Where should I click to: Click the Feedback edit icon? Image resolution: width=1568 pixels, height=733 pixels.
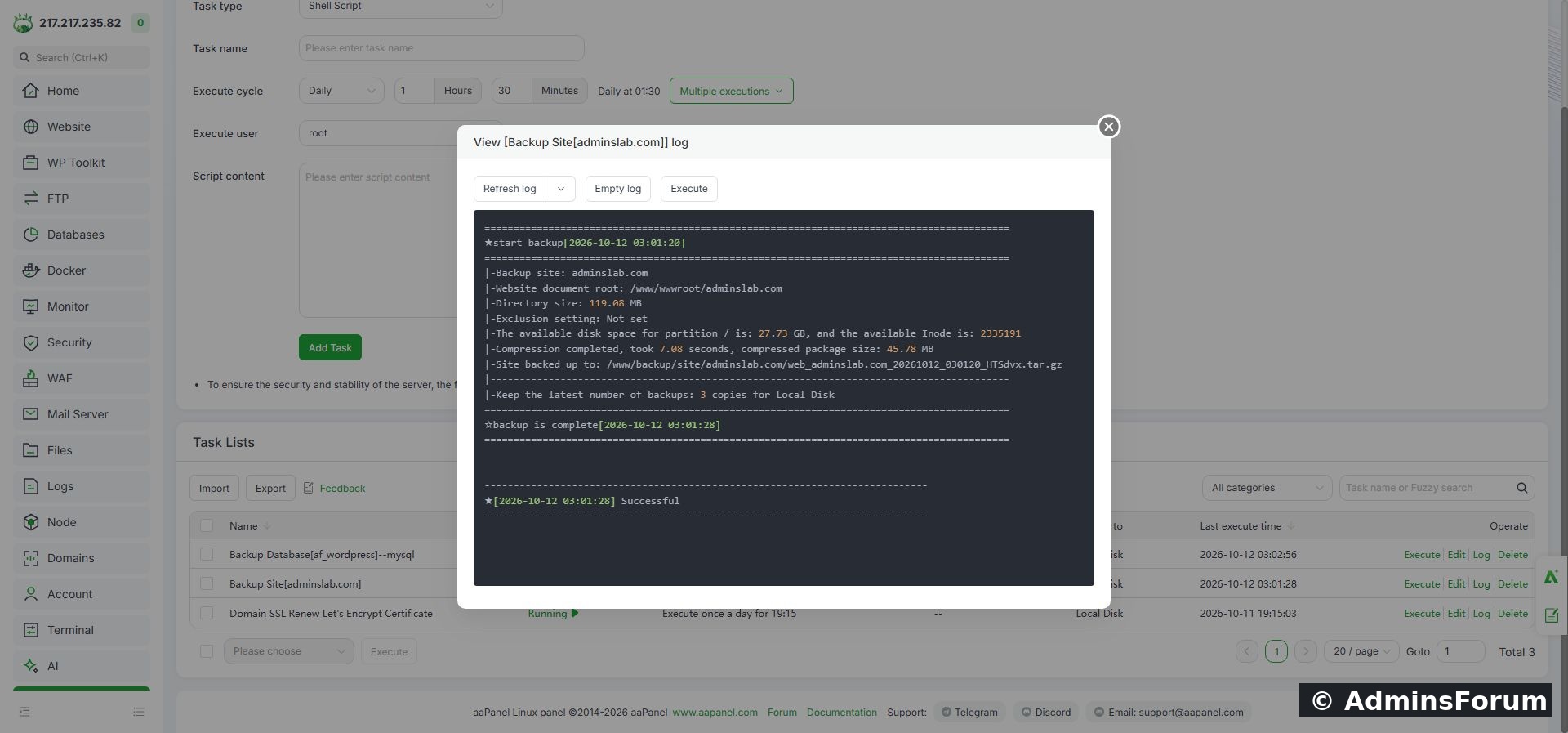click(309, 488)
